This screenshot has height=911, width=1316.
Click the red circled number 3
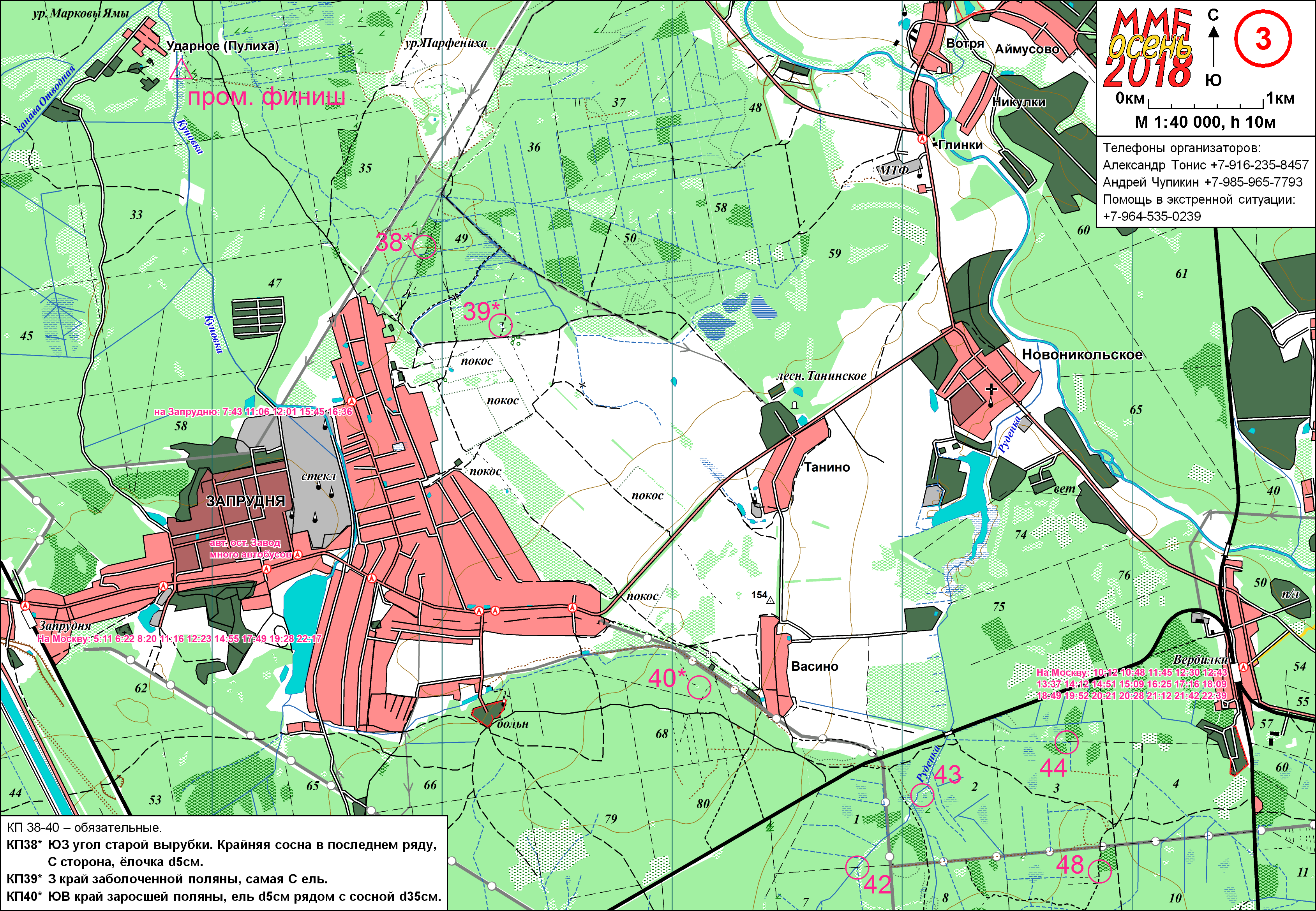point(1263,39)
